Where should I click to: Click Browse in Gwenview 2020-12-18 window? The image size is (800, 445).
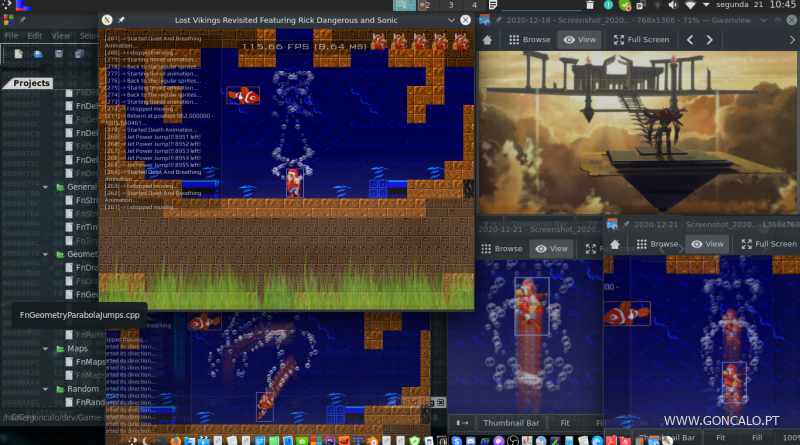[x=530, y=40]
